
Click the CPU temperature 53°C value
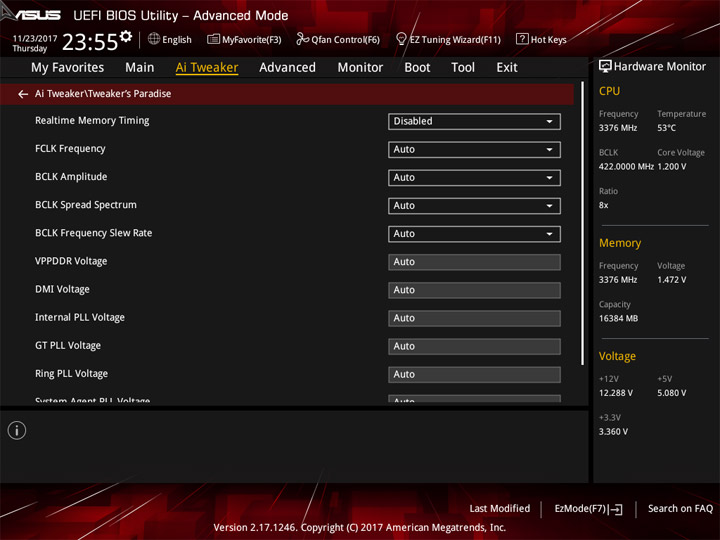pos(666,128)
